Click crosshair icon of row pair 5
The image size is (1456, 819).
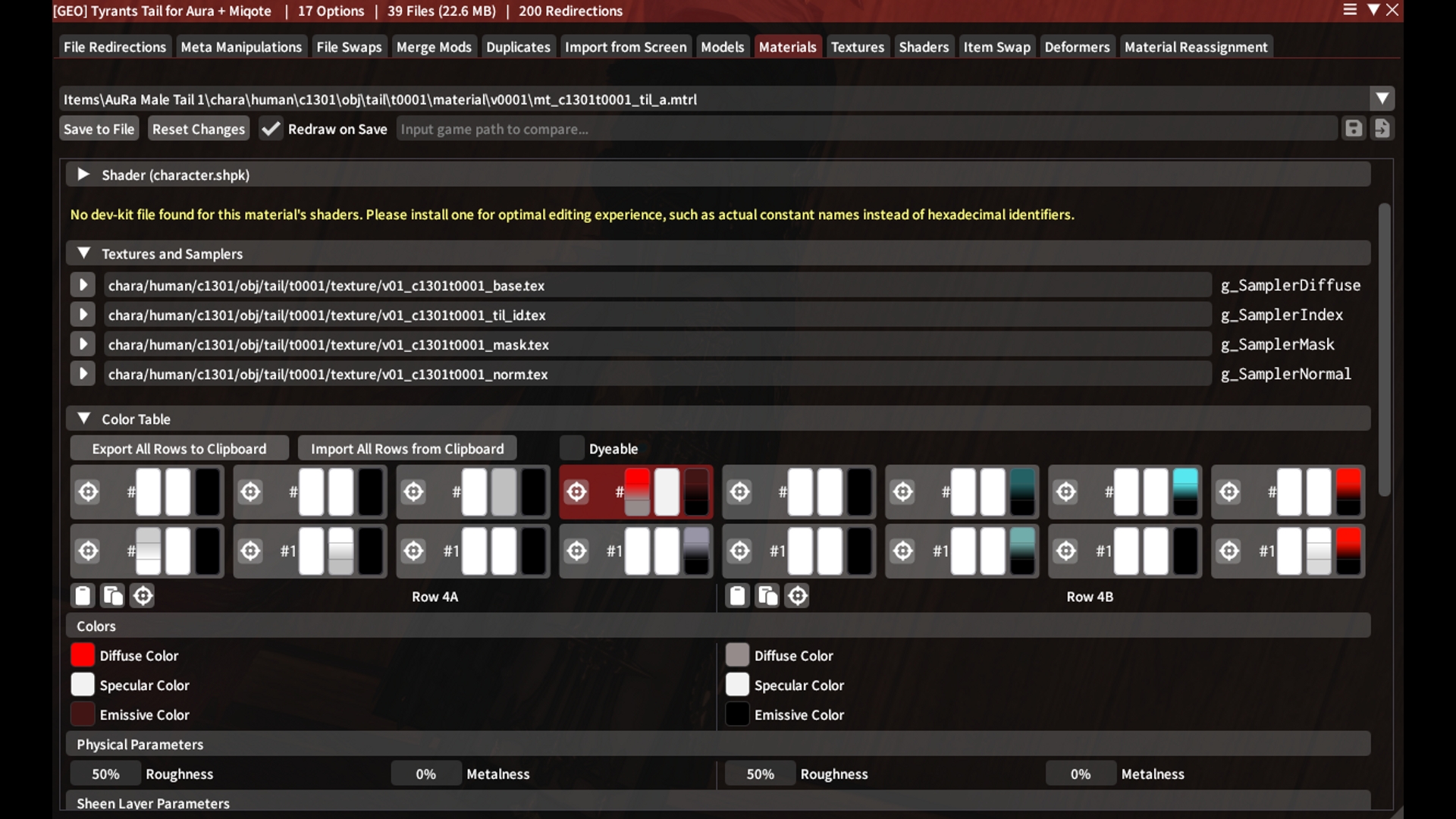739,491
